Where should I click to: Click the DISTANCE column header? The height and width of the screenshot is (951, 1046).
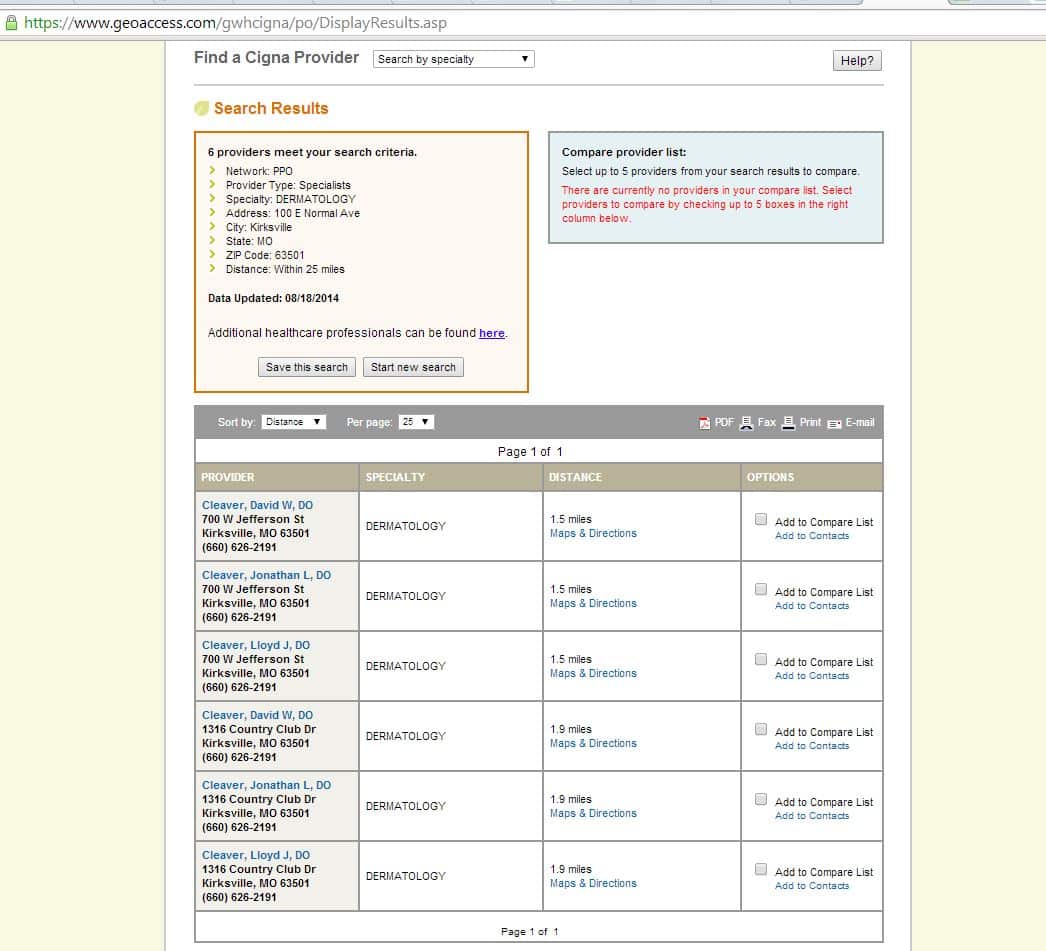point(575,478)
